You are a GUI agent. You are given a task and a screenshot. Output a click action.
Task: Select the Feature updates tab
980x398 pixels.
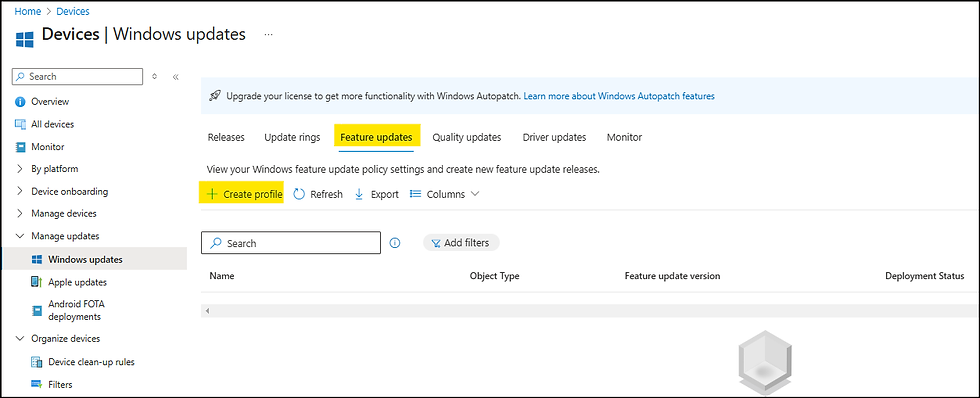(376, 137)
